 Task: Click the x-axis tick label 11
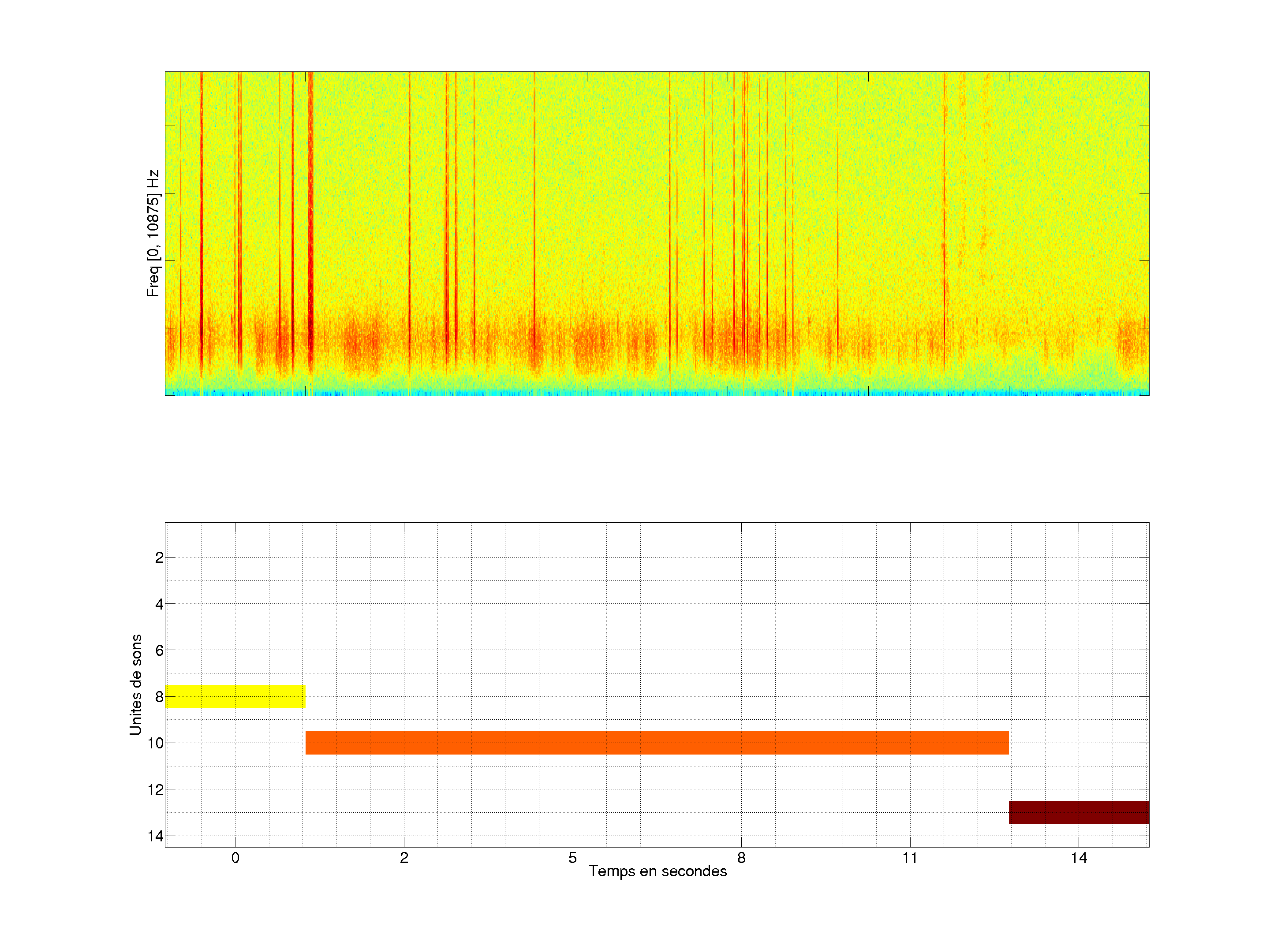910,858
